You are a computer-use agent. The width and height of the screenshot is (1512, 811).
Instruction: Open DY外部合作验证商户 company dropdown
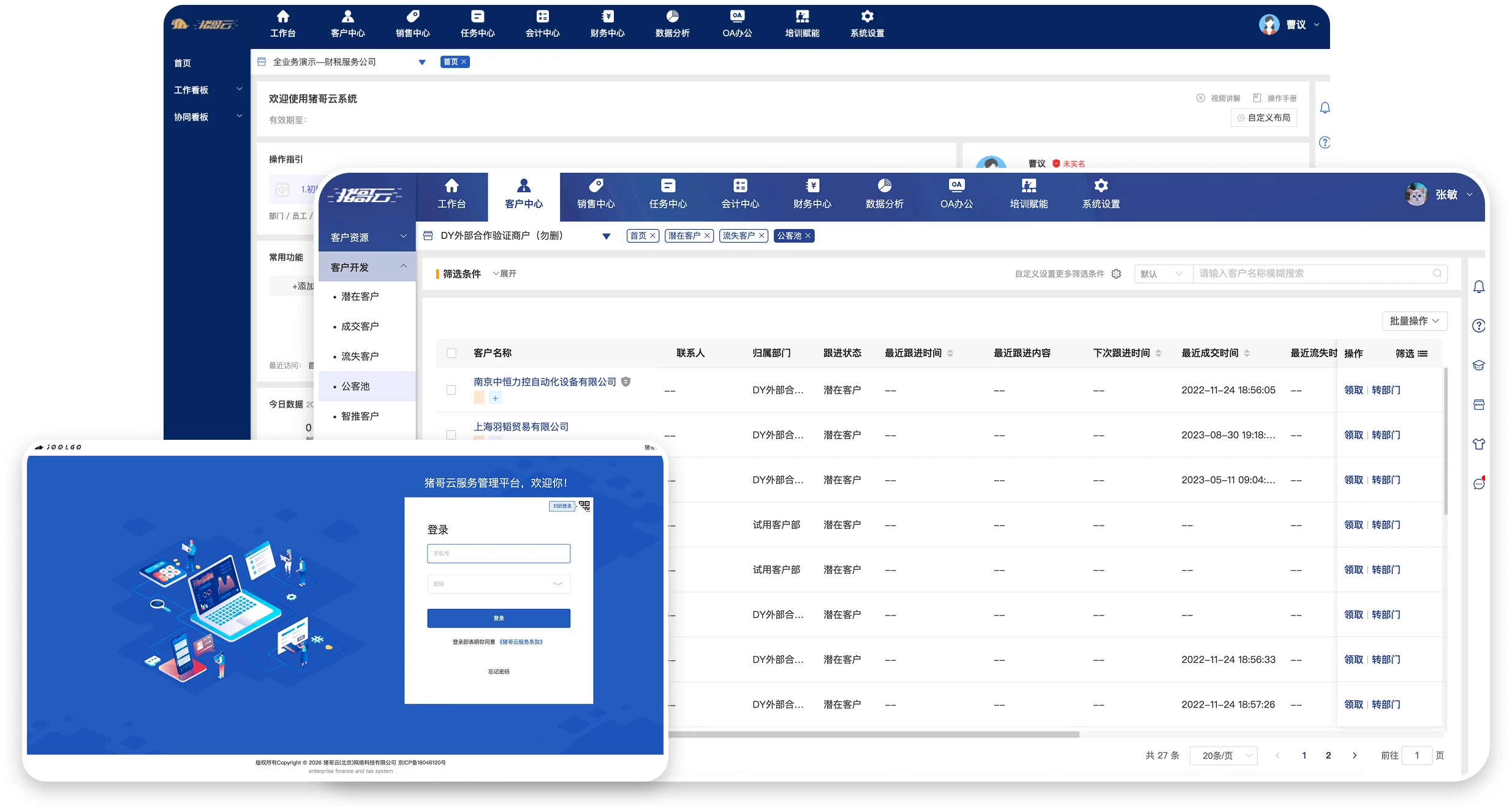coord(607,236)
